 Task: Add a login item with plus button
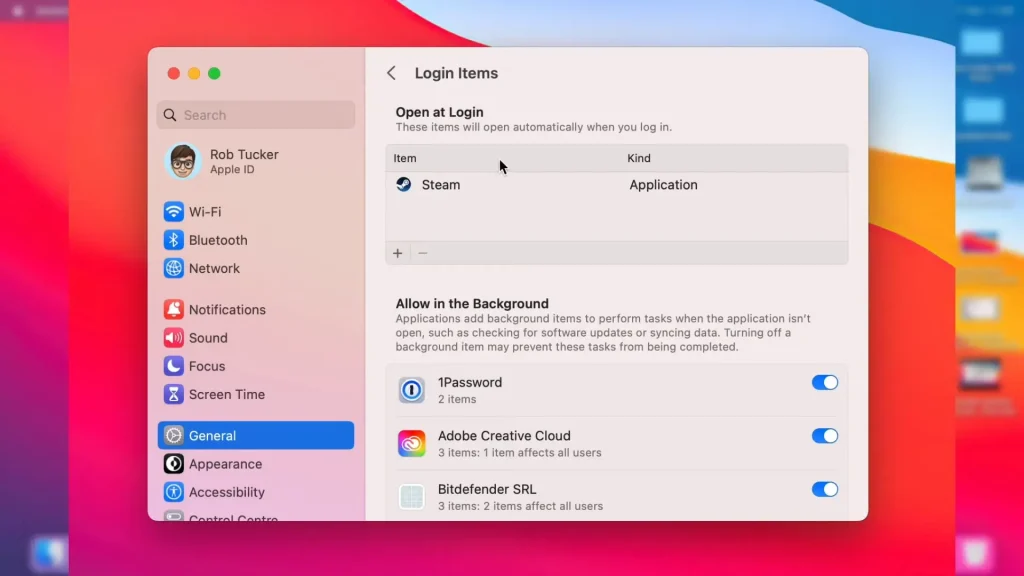(398, 253)
